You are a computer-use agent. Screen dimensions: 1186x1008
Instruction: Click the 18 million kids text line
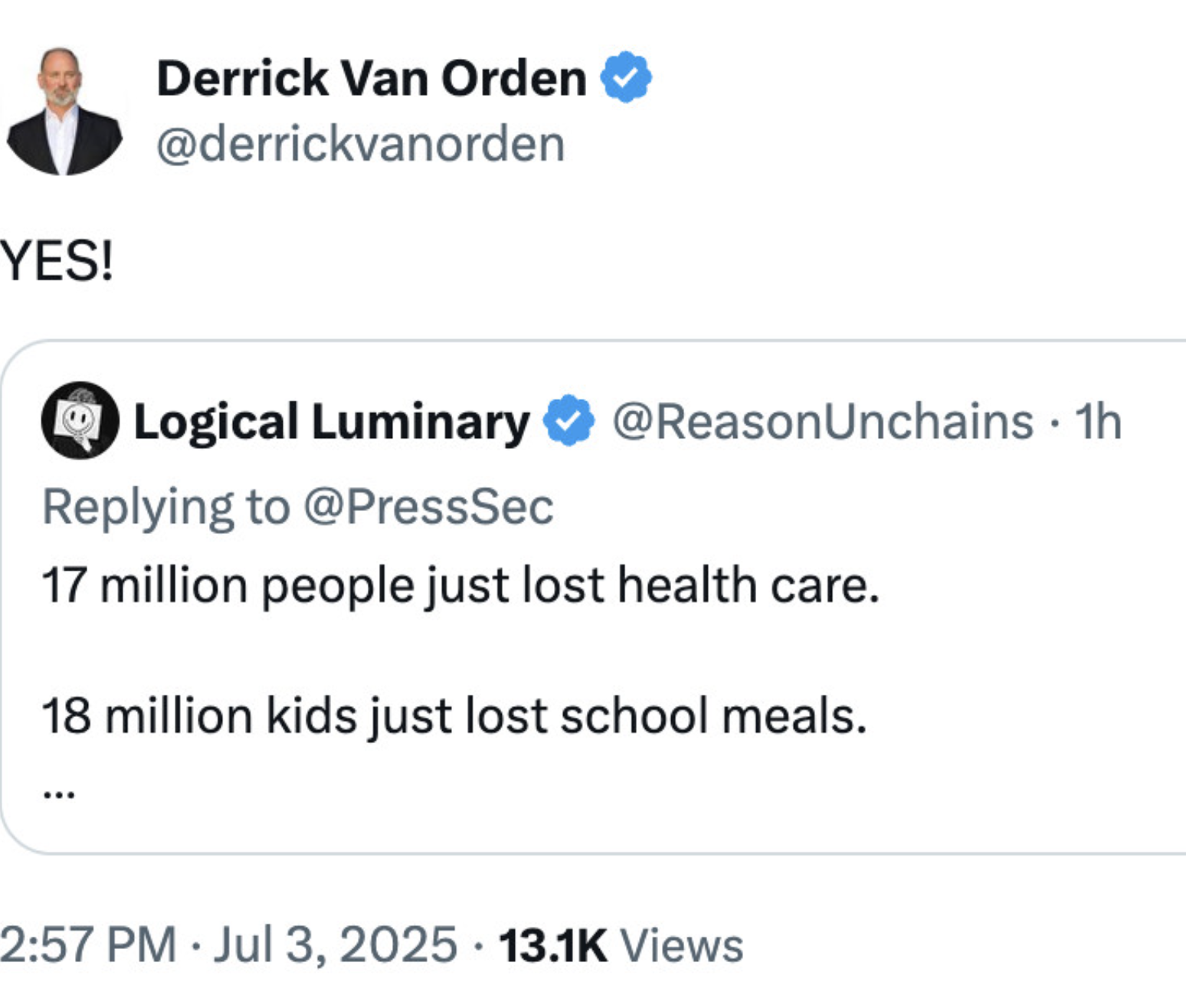pyautogui.click(x=454, y=717)
